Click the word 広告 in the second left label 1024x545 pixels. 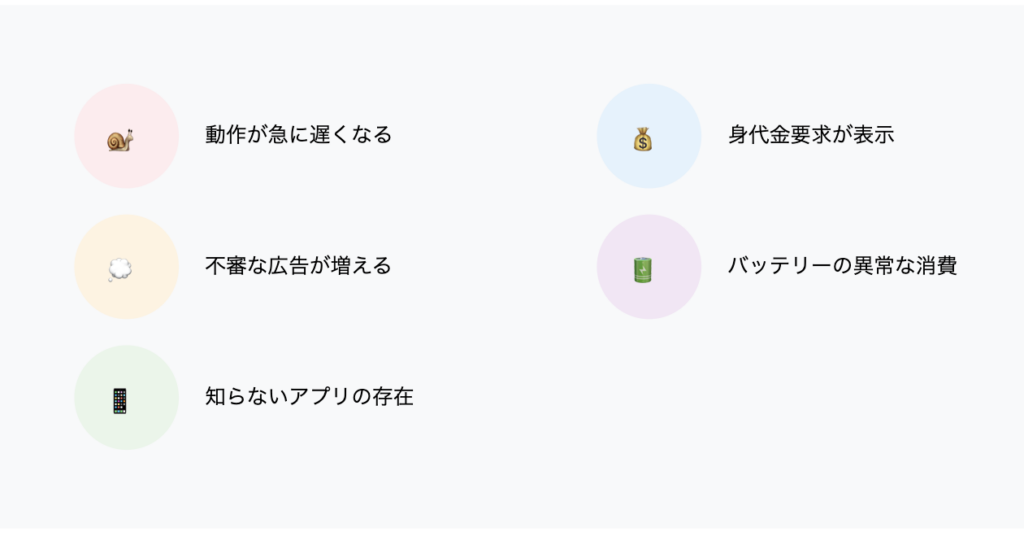click(x=288, y=266)
